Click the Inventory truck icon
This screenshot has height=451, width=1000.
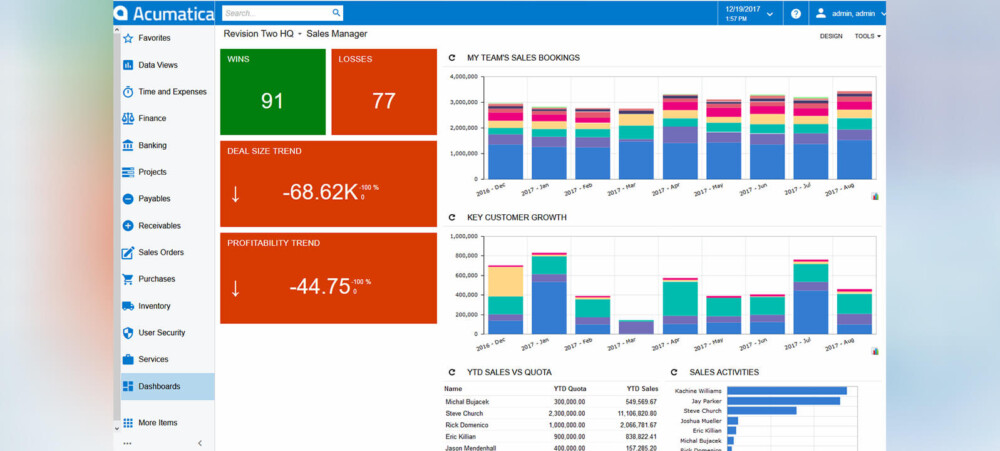[128, 306]
